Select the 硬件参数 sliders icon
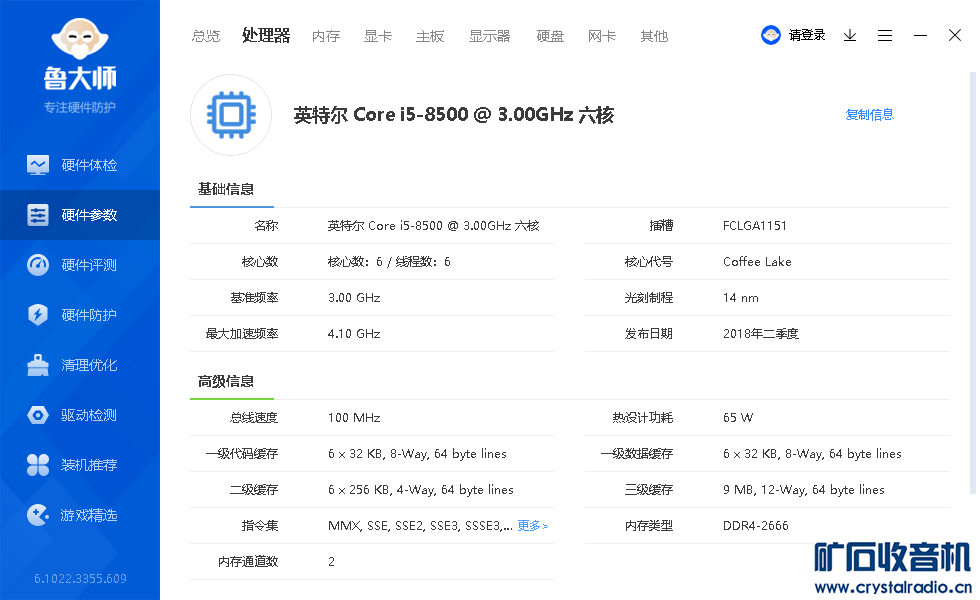This screenshot has width=980, height=600. pos(38,215)
